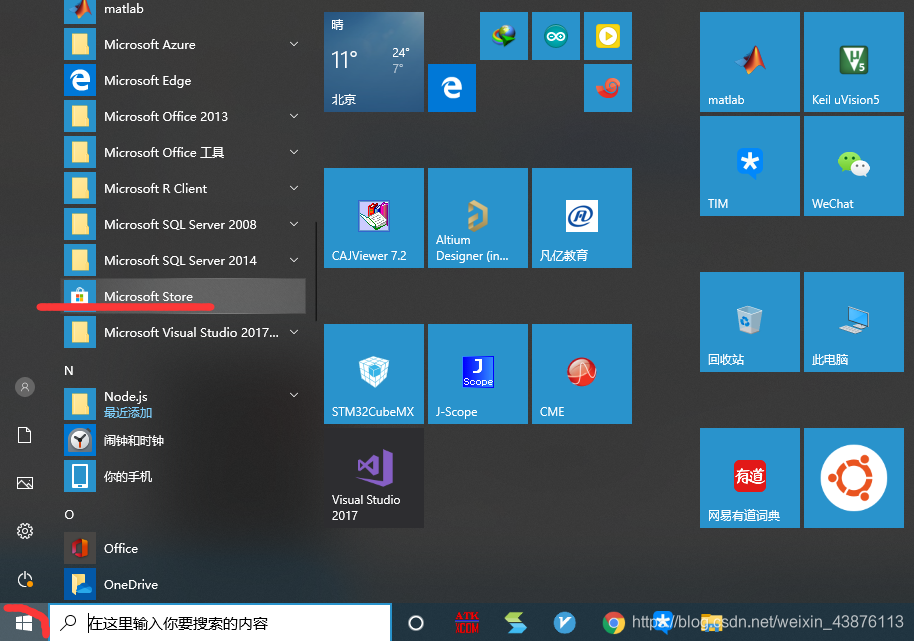Expand the Microsoft Office 2013 folder
The image size is (914, 641).
click(x=183, y=117)
